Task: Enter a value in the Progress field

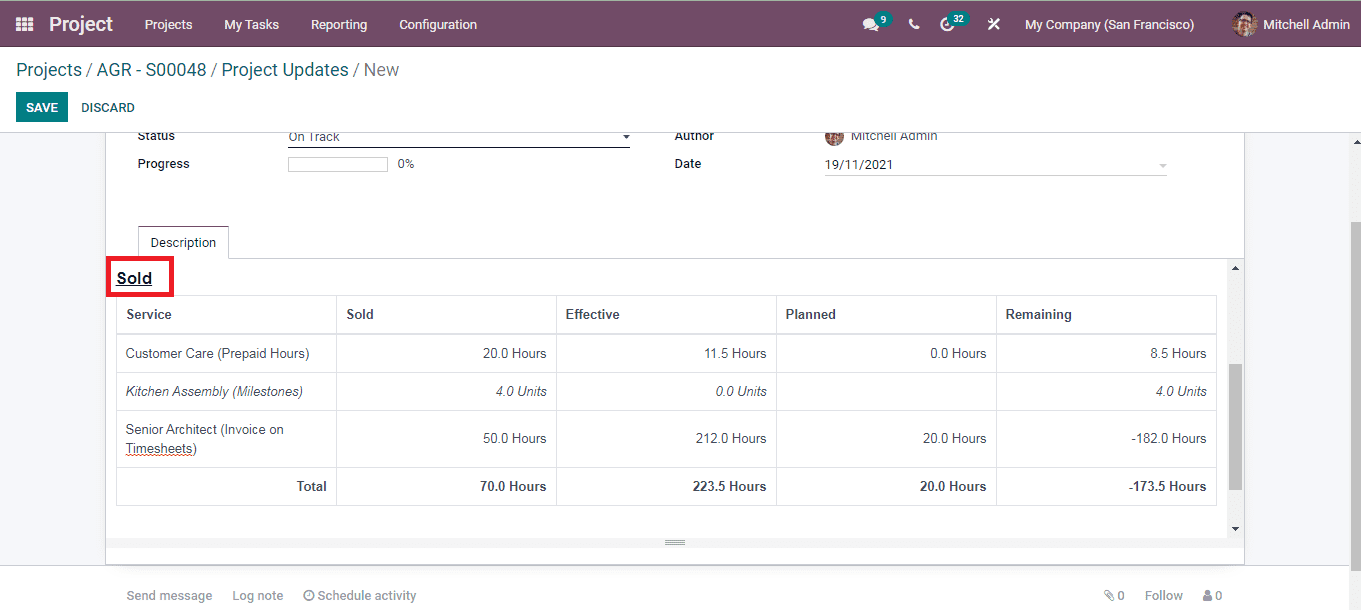Action: [x=337, y=163]
